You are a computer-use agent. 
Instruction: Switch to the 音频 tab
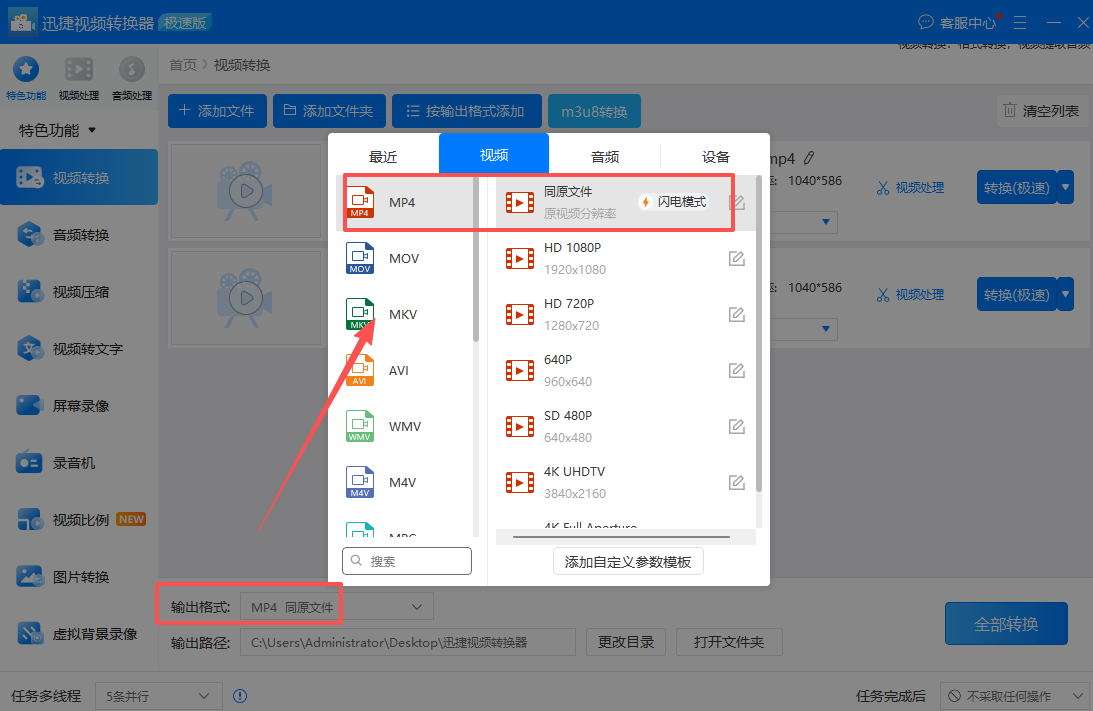pos(604,156)
